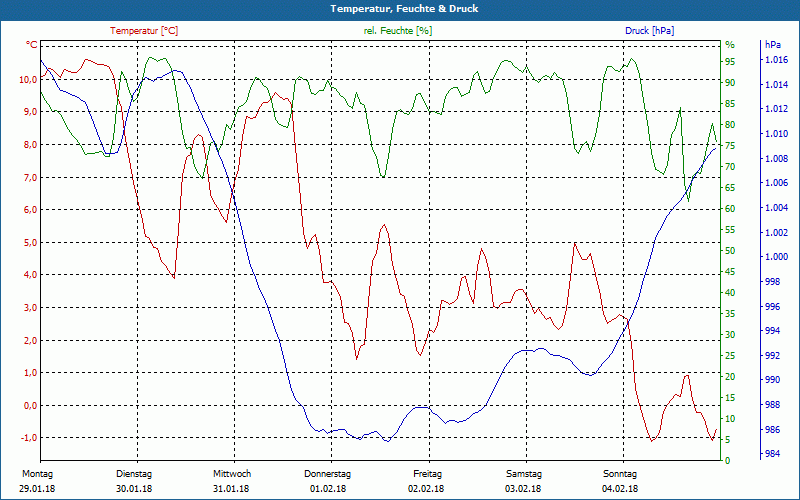Click the 'Donnerstag' day label
Screen dimensions: 800x500
328,474
